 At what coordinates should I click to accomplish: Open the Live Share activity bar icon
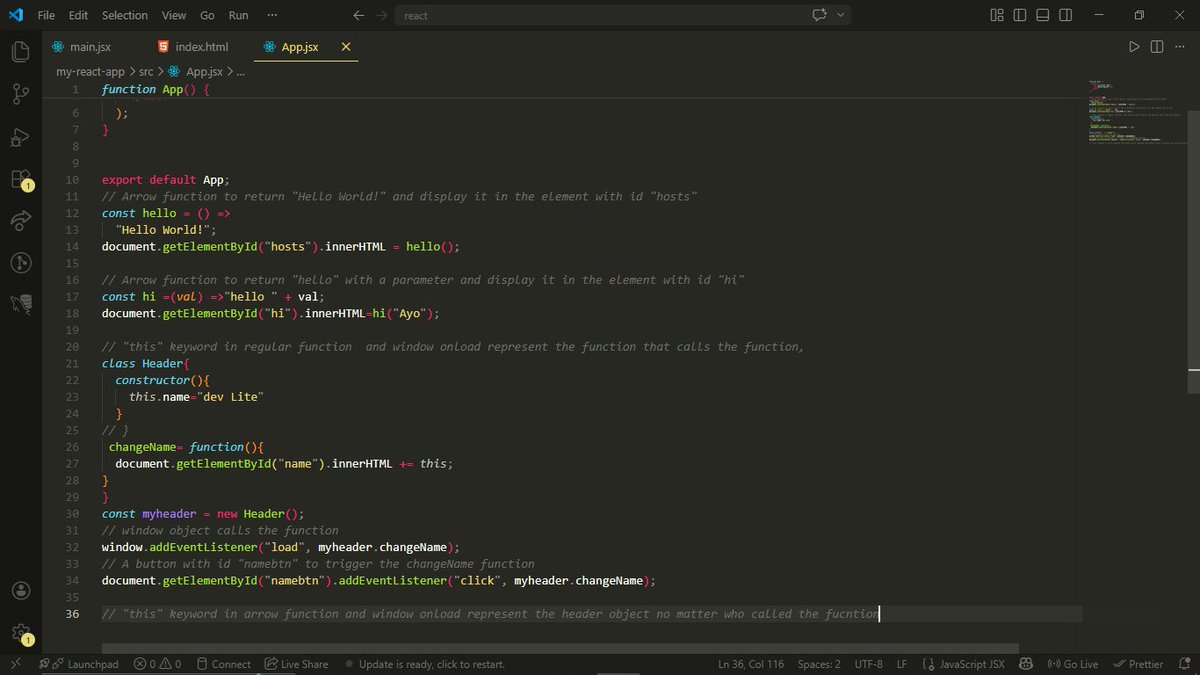pyautogui.click(x=20, y=220)
